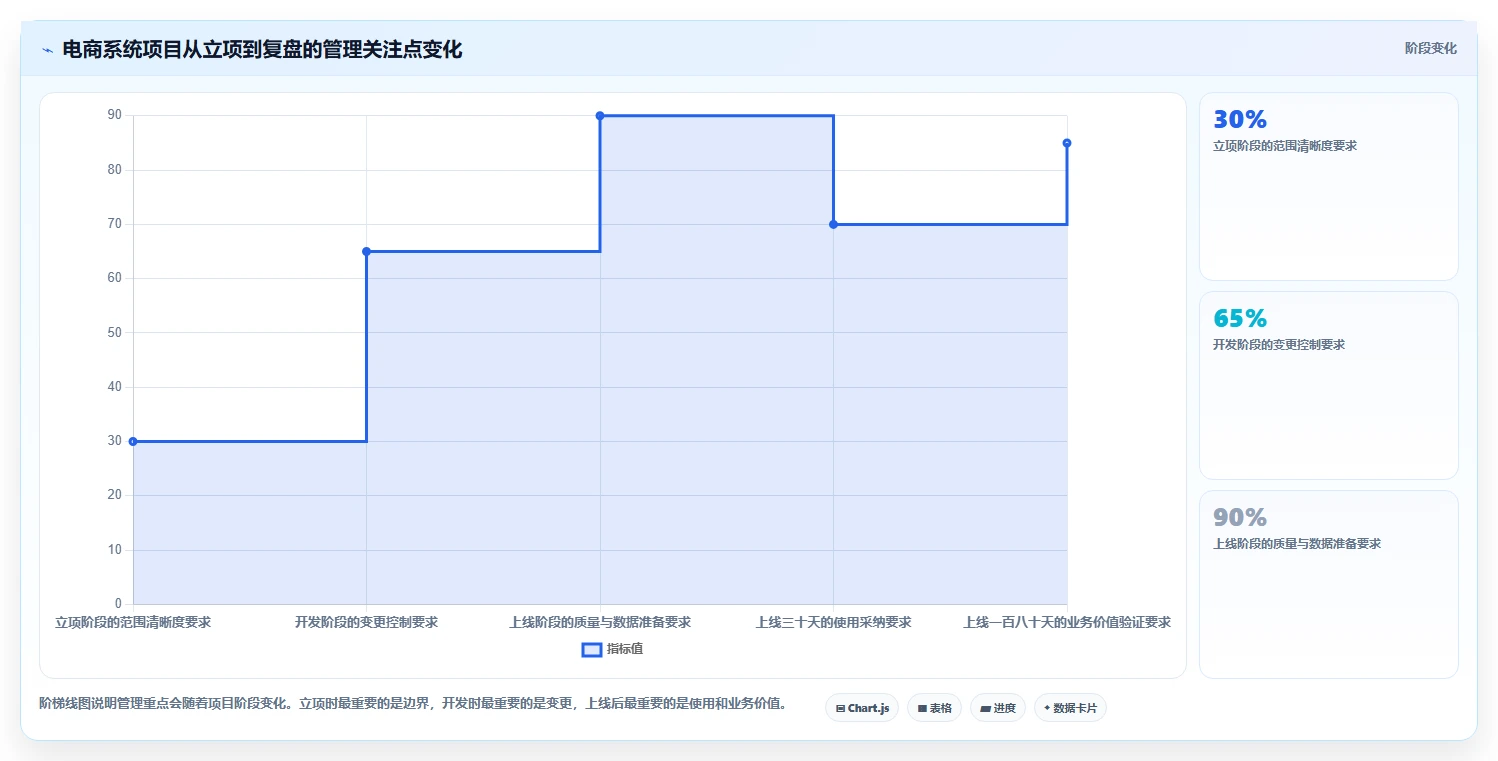Click the chart title 电商系统项目从立项到复盘的管理关注点变化
1498x761 pixels.
(262, 50)
